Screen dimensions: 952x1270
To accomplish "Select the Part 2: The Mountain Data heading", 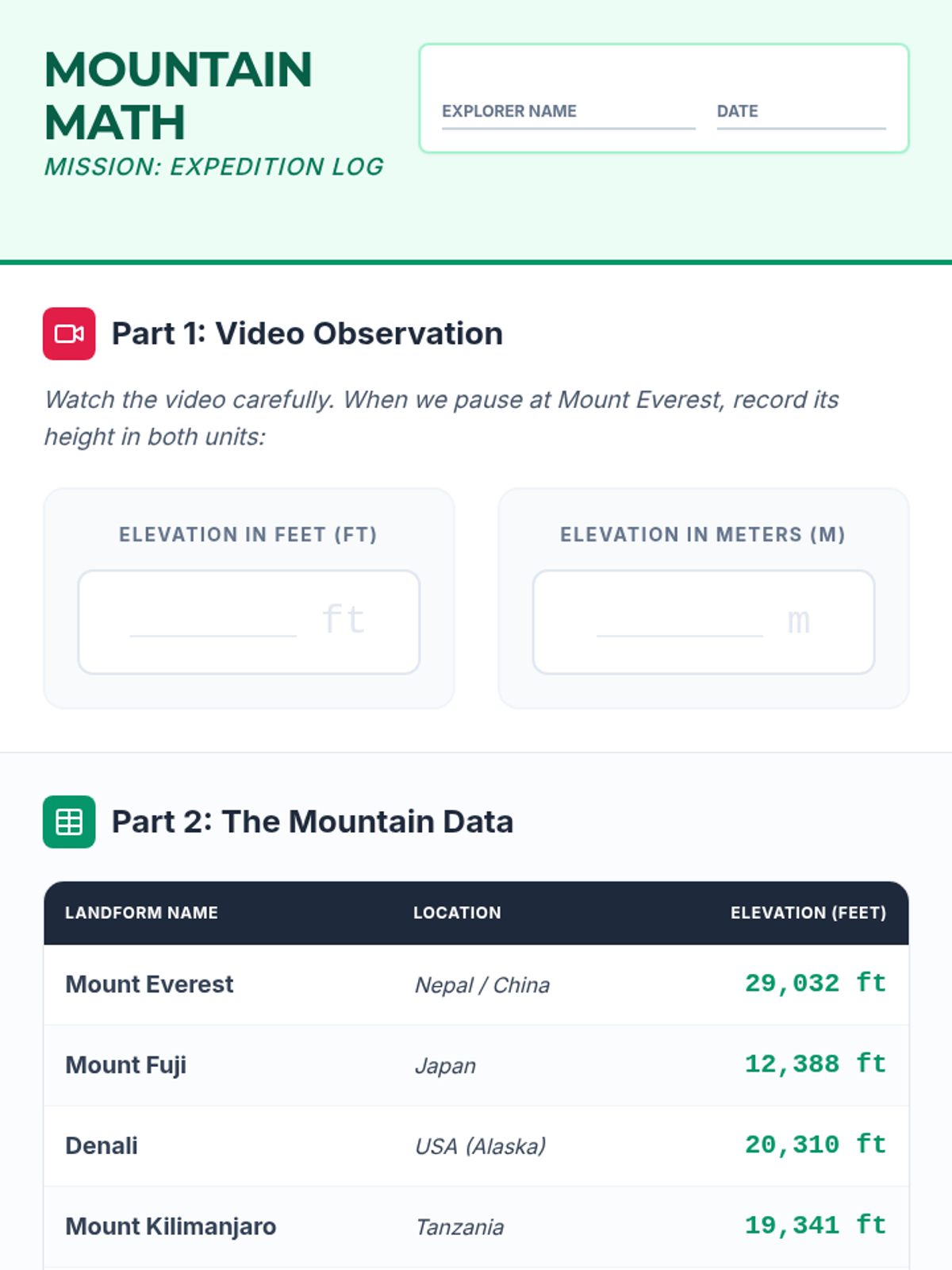I will pyautogui.click(x=312, y=822).
